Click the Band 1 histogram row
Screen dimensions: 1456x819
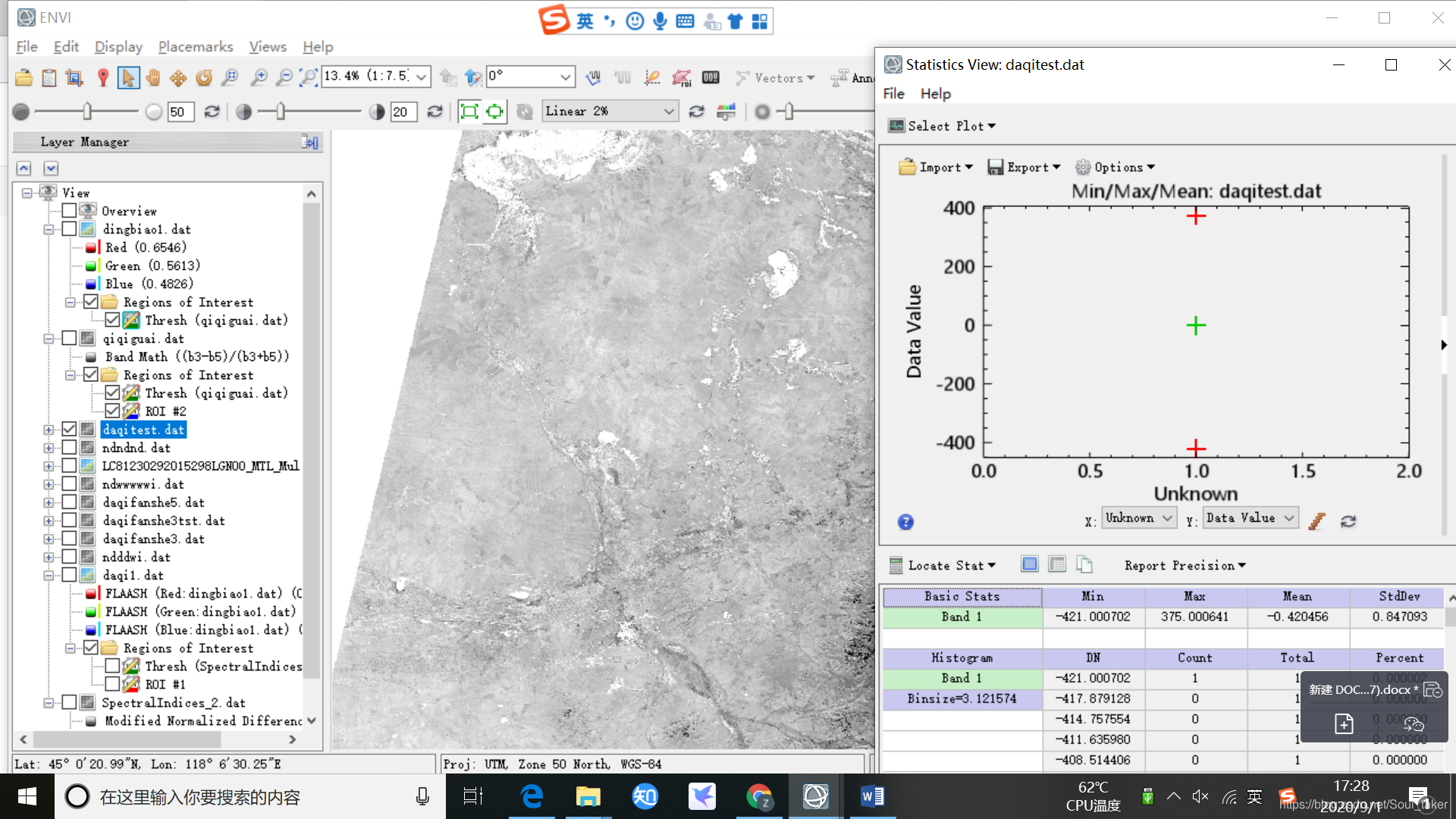pyautogui.click(x=960, y=677)
